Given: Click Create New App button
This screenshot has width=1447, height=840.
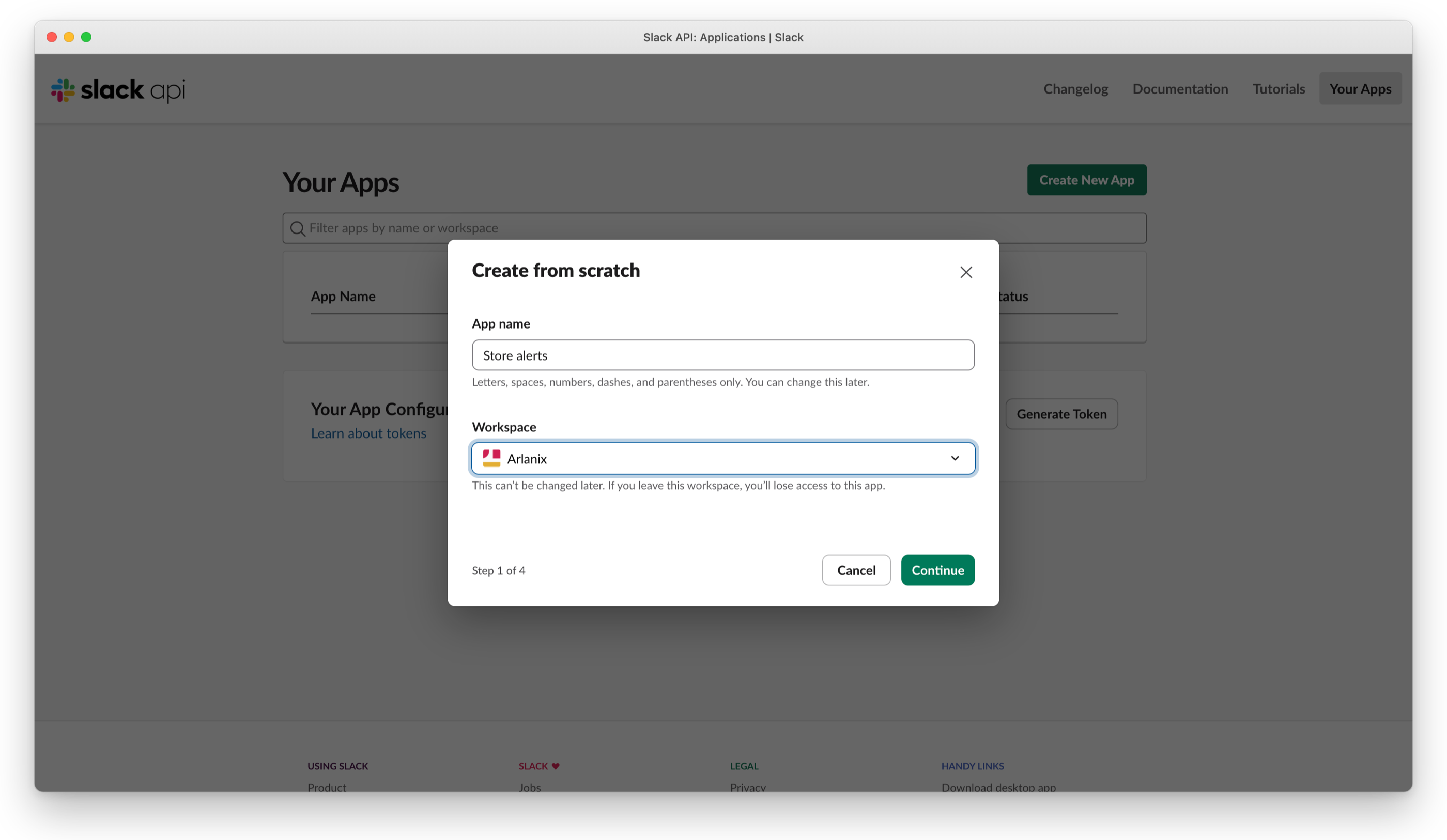Looking at the screenshot, I should [1086, 180].
